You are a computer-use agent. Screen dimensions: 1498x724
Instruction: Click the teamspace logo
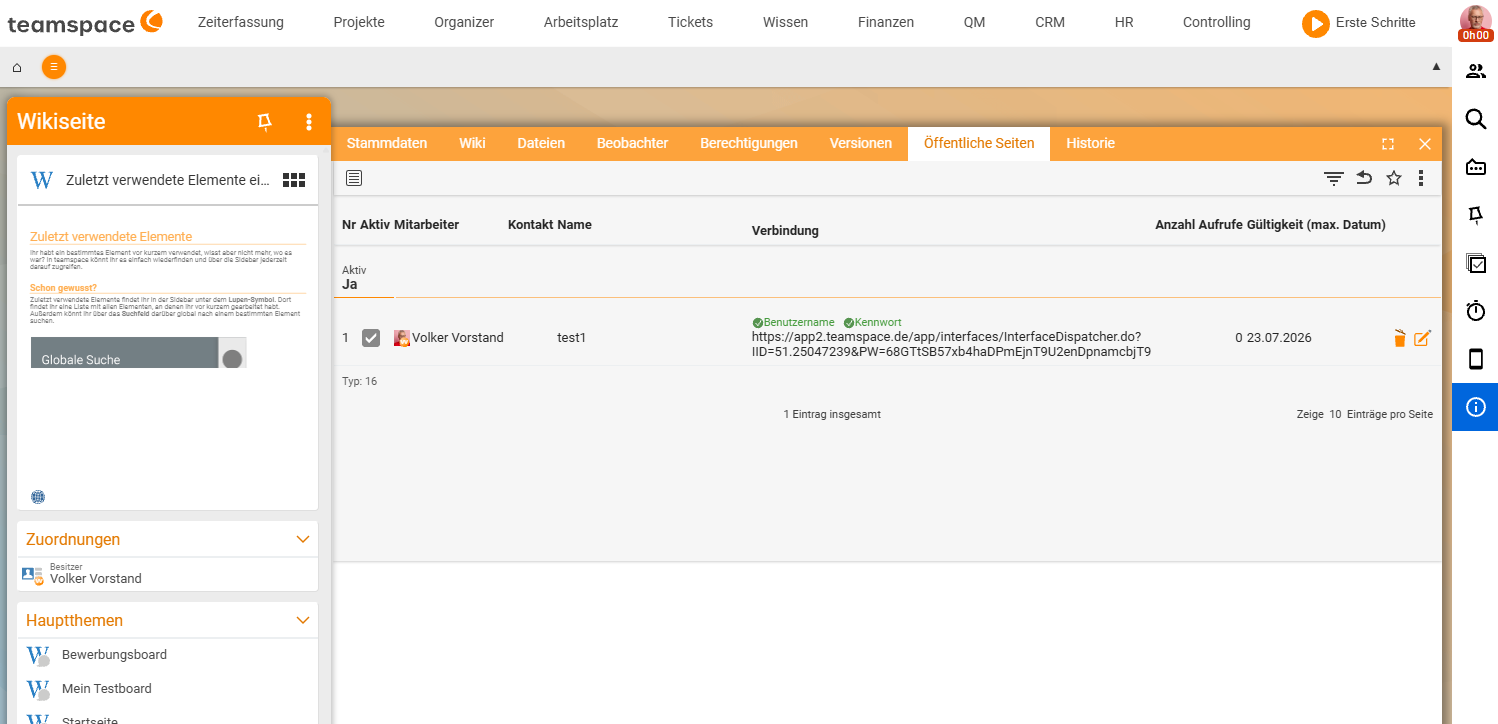84,22
